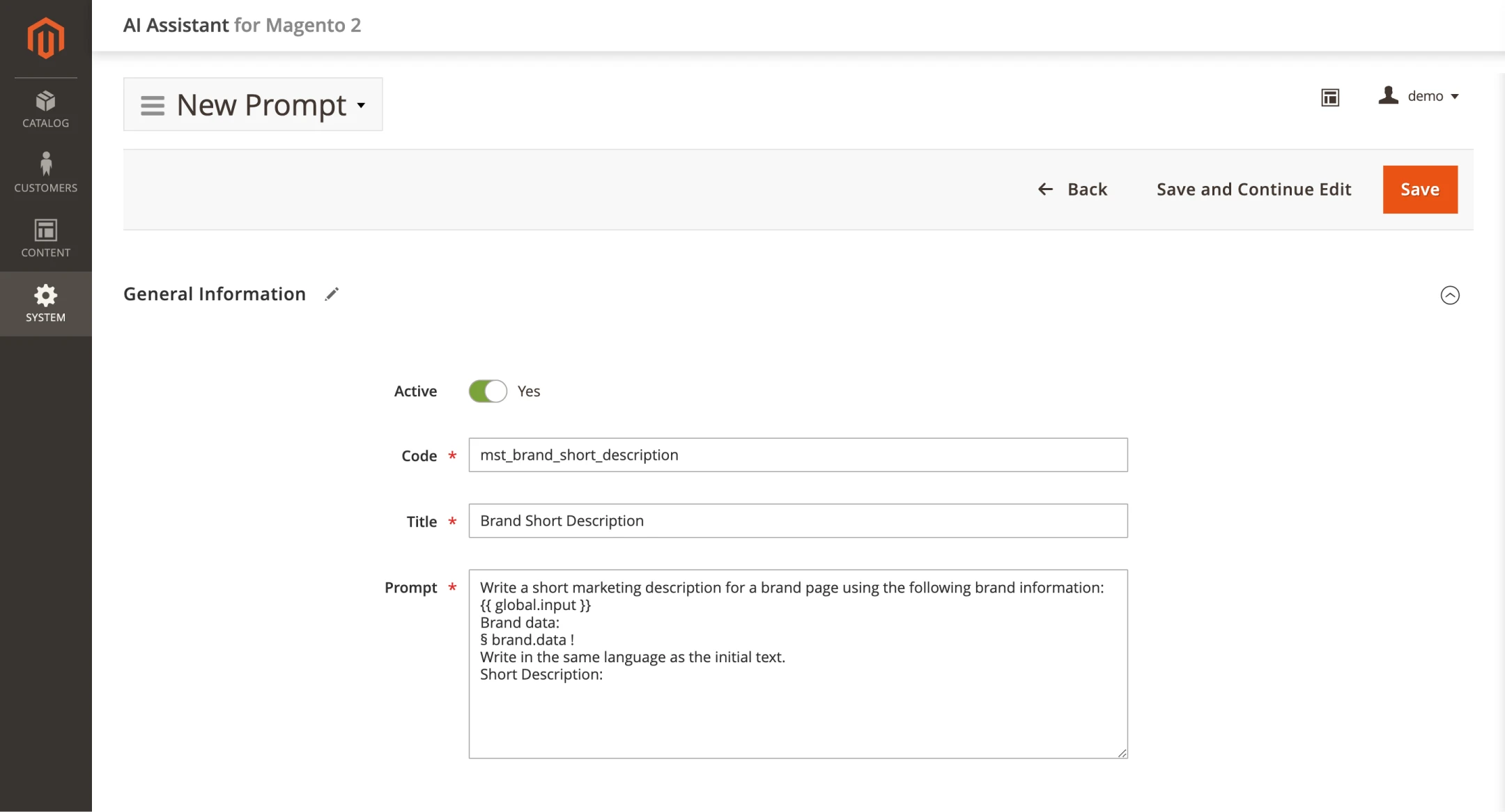Click the pencil edit icon near General Information
The image size is (1505, 812).
pyautogui.click(x=332, y=295)
